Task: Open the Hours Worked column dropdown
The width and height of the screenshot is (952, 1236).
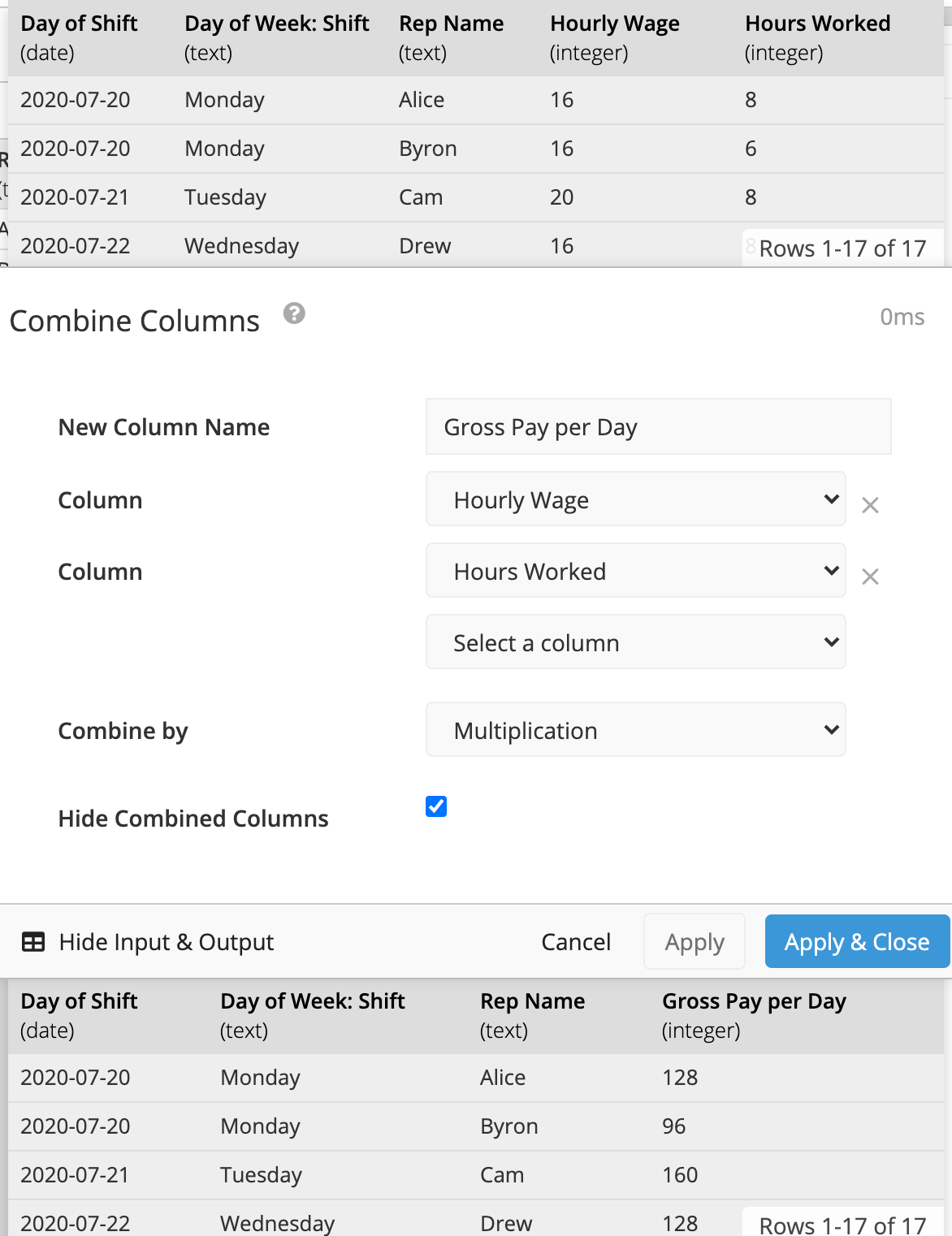Action: pos(636,570)
